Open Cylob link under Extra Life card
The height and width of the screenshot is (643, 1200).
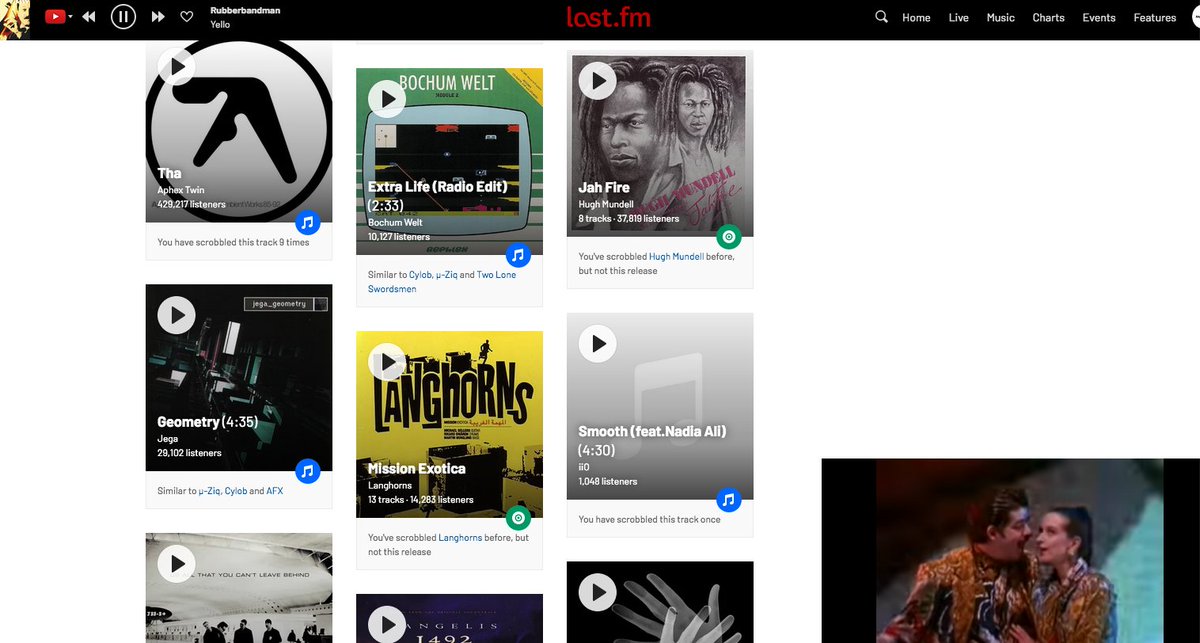tap(420, 275)
